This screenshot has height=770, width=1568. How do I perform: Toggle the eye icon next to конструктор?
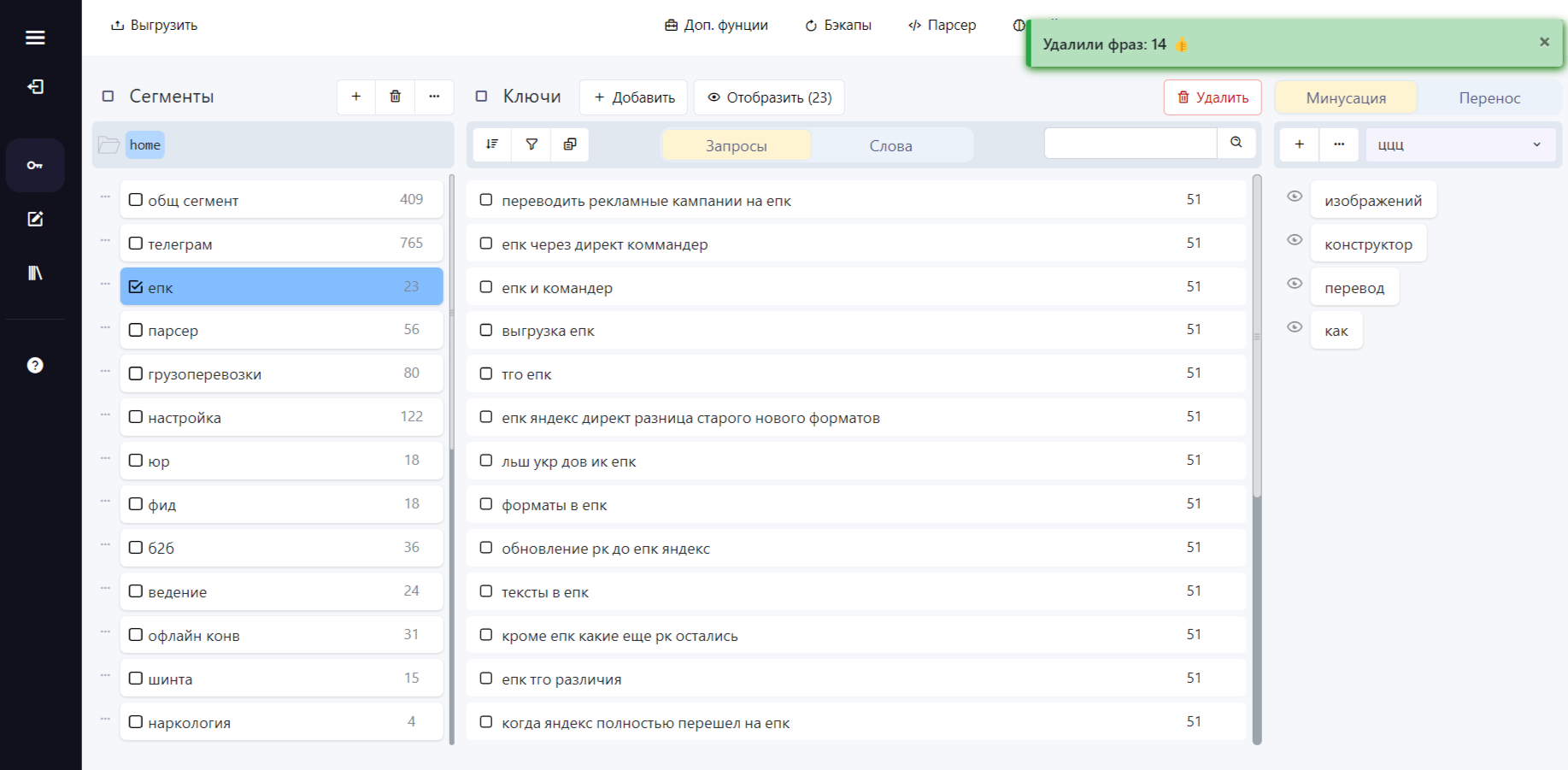pos(1295,239)
